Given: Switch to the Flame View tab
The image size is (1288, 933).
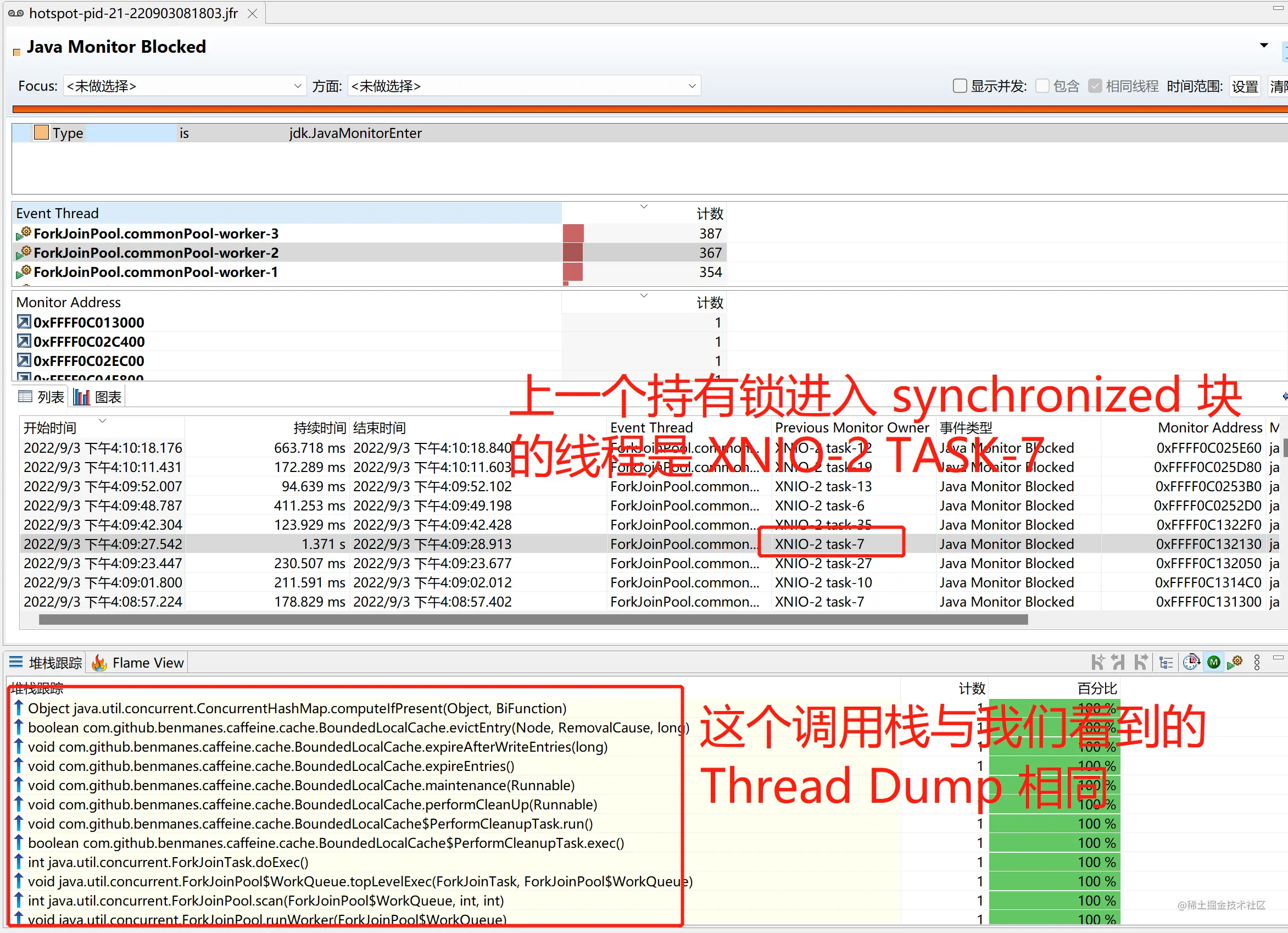Looking at the screenshot, I should (x=138, y=663).
